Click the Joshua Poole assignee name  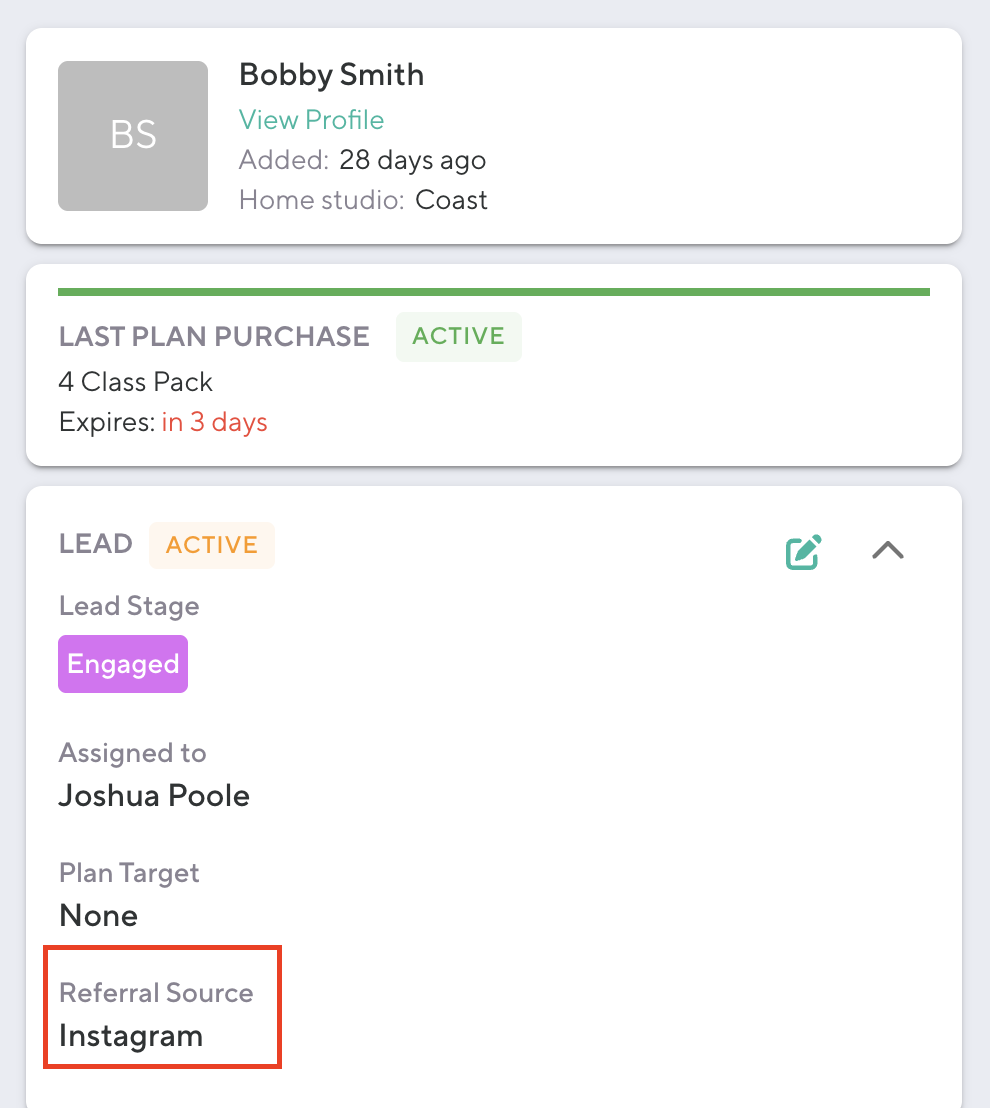[154, 796]
